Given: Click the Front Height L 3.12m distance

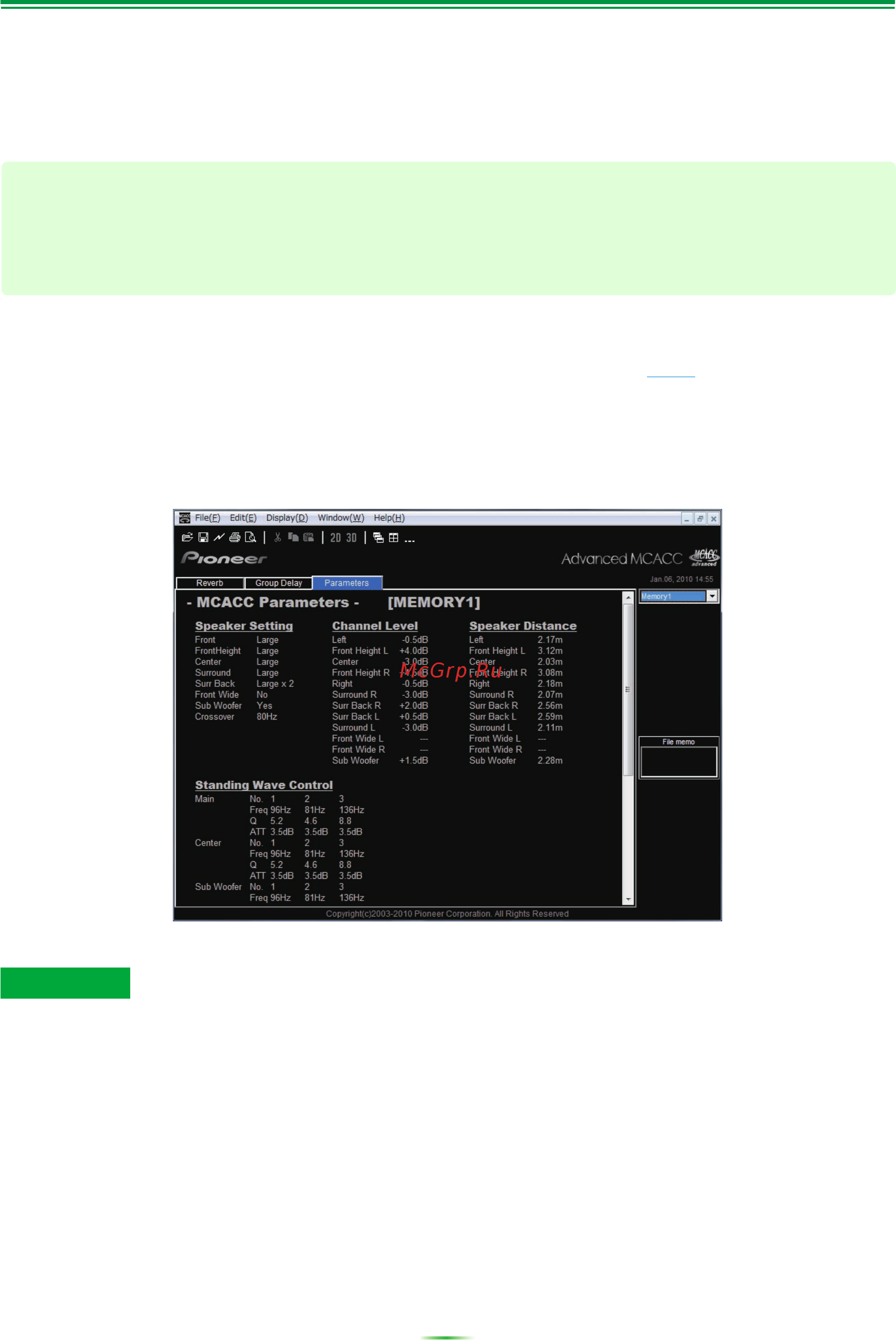Looking at the screenshot, I should tap(550, 651).
